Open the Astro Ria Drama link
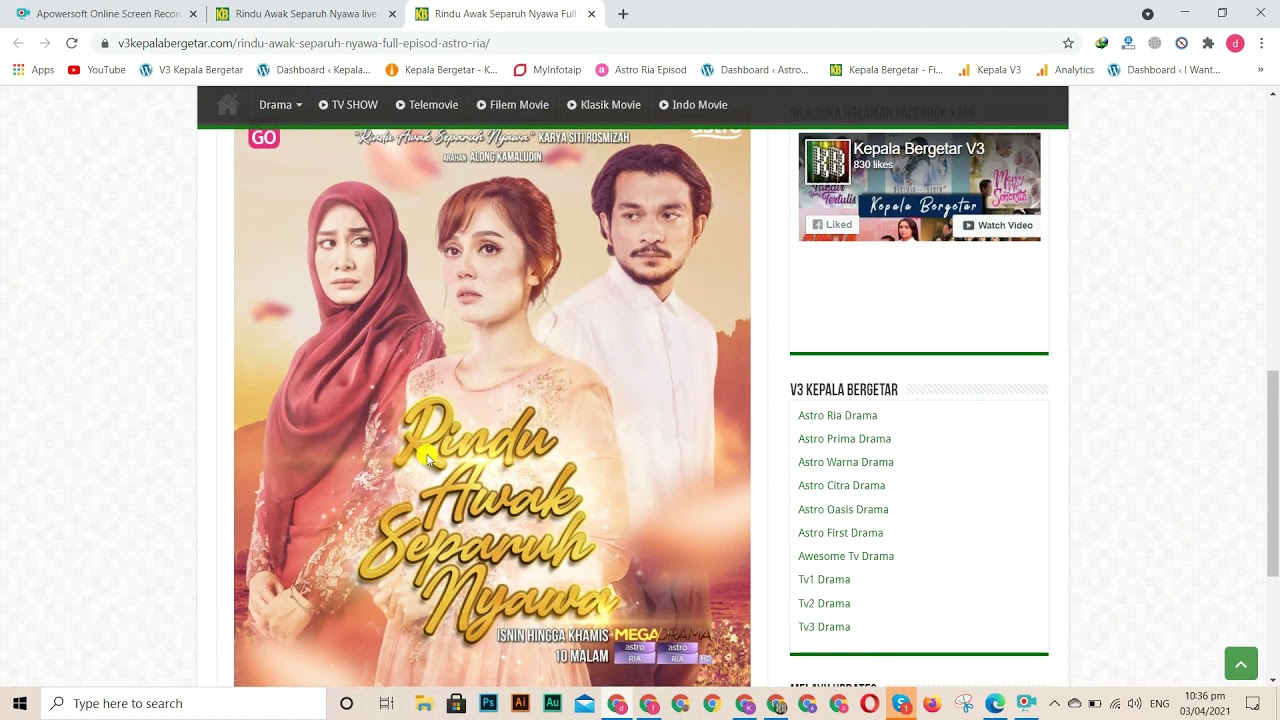 837,415
